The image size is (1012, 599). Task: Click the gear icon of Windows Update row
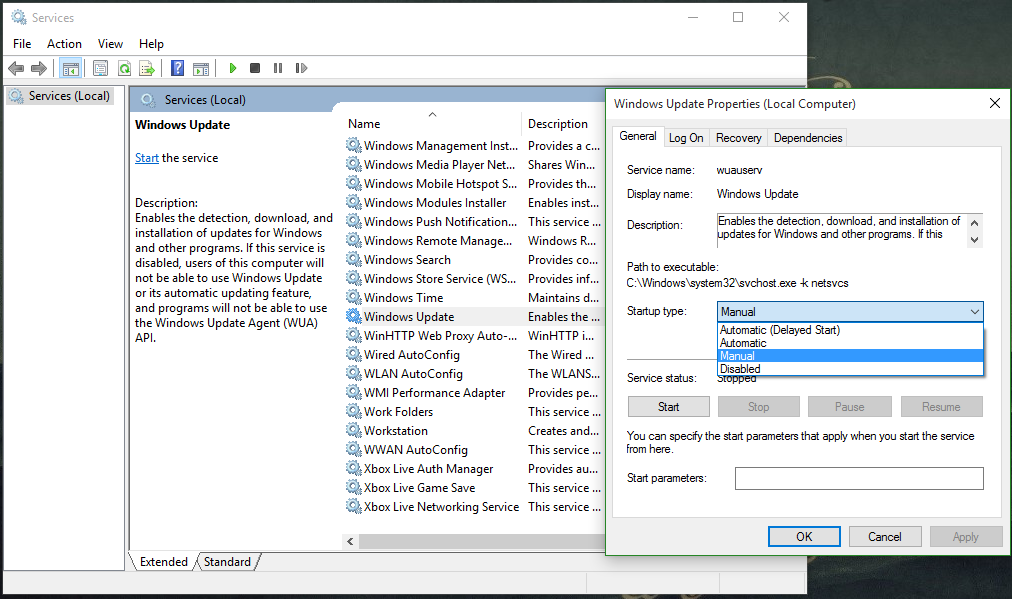pos(354,316)
